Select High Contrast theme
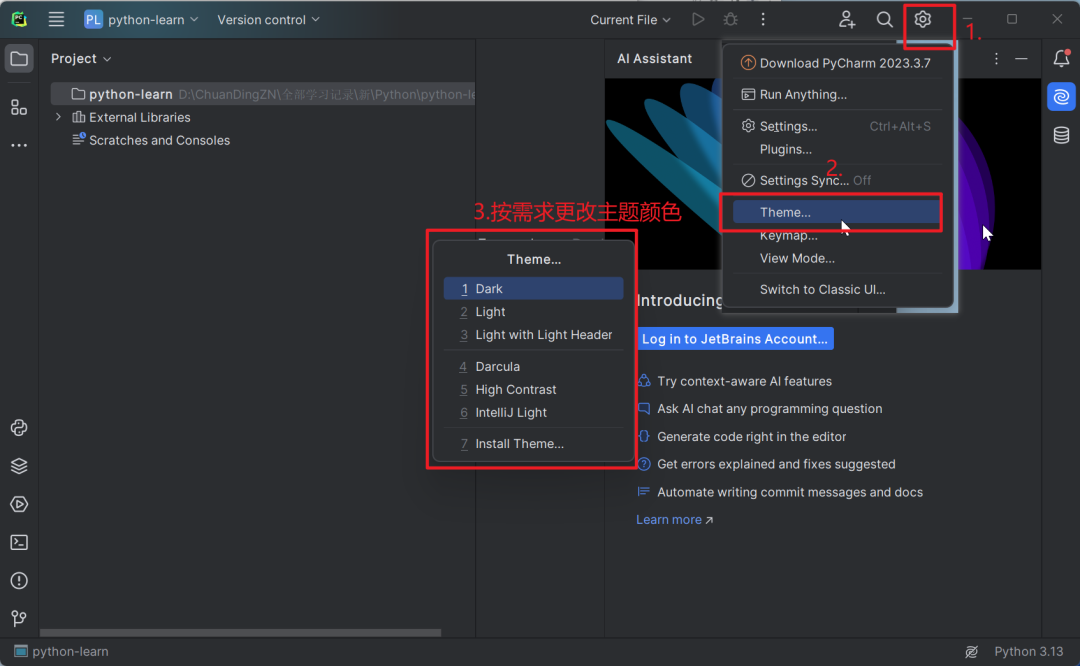The height and width of the screenshot is (666, 1080). click(533, 389)
